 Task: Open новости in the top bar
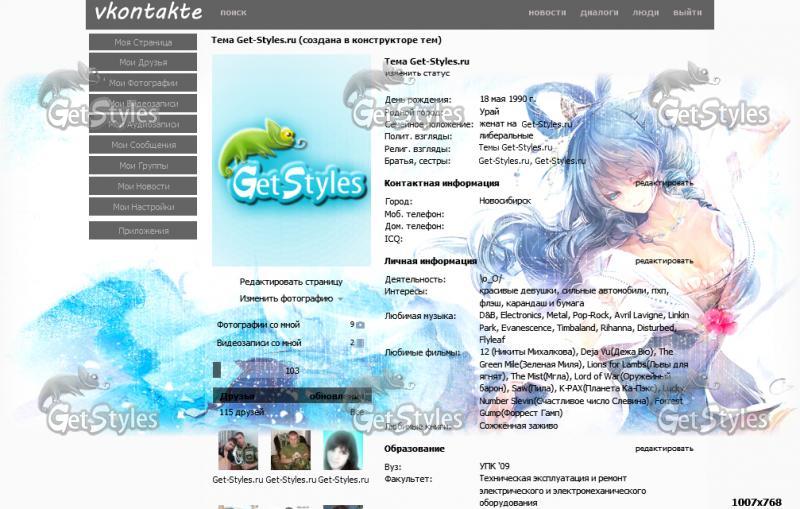pyautogui.click(x=547, y=12)
